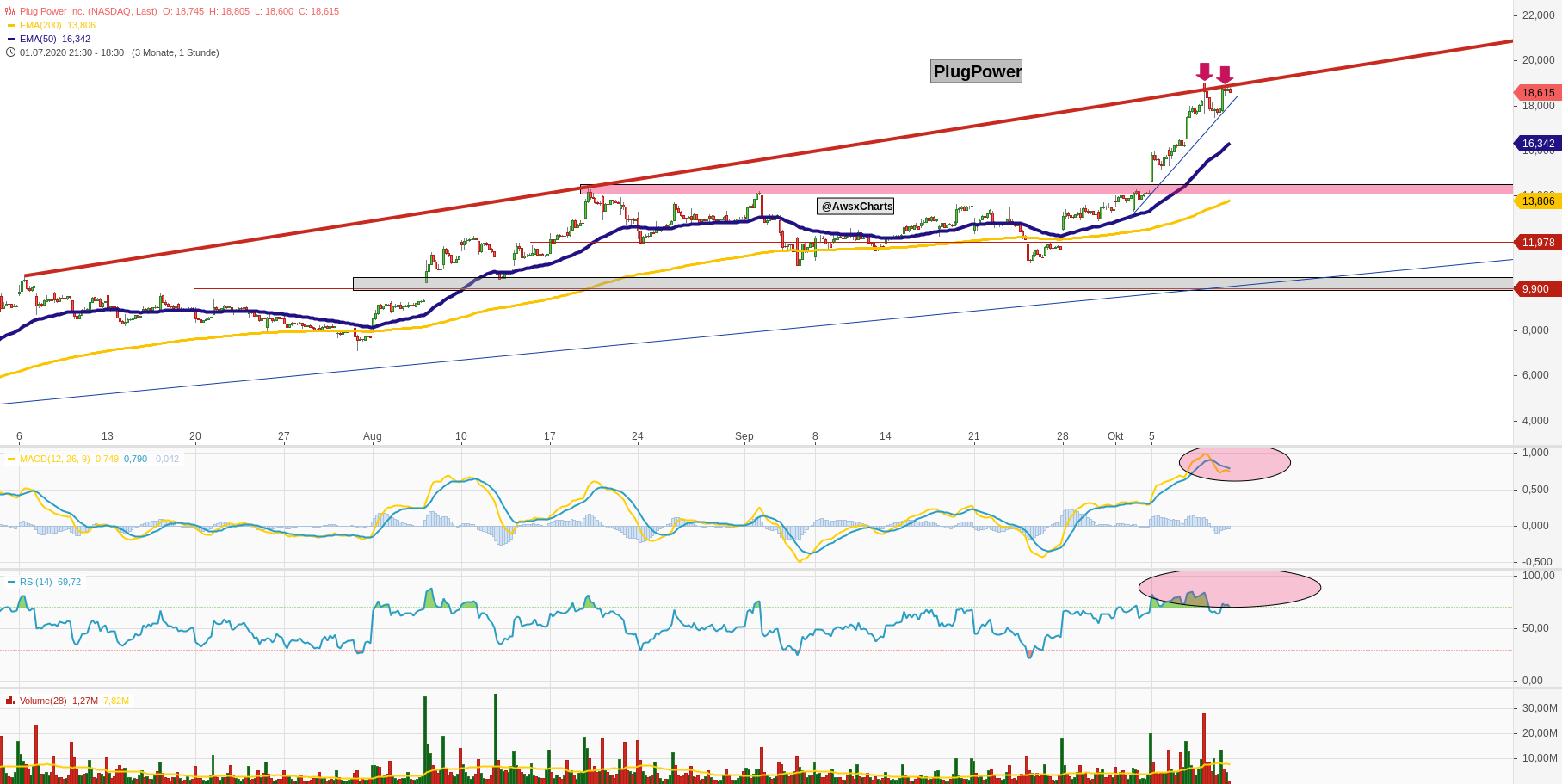Click the candlestick chart icon beside Plug Power Inc.
Viewport: 1562px width, 784px height.
pos(10,11)
